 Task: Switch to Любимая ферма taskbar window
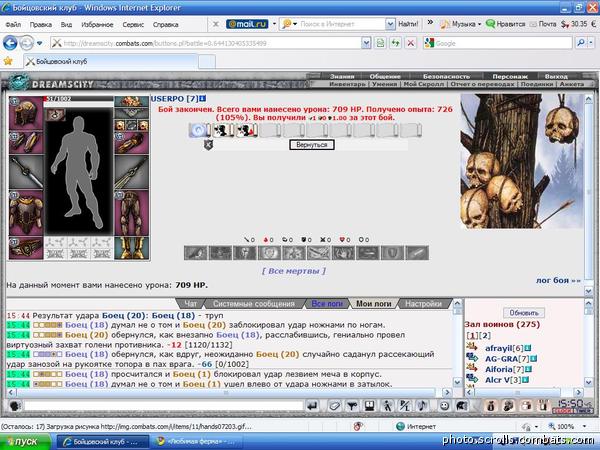coord(197,442)
